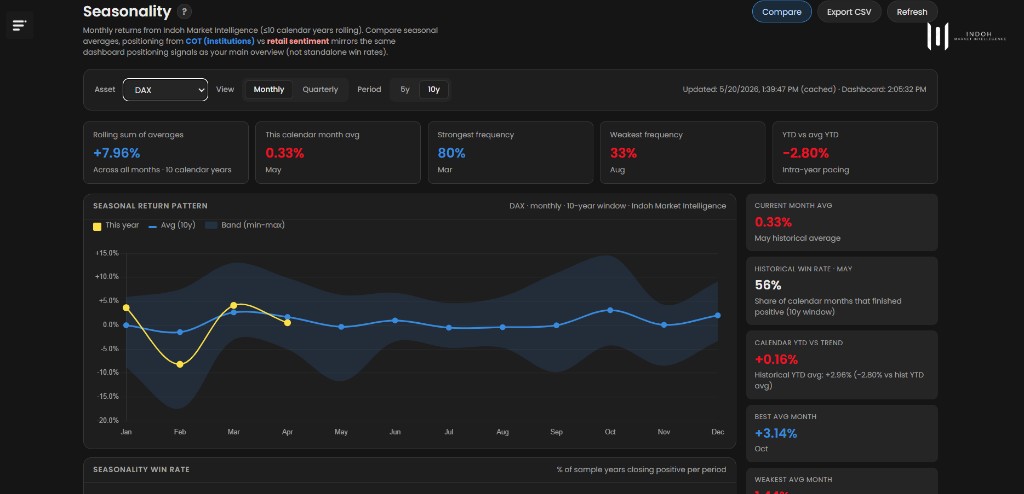This screenshot has height=494, width=1024.
Task: Click the Refresh button
Action: point(912,12)
